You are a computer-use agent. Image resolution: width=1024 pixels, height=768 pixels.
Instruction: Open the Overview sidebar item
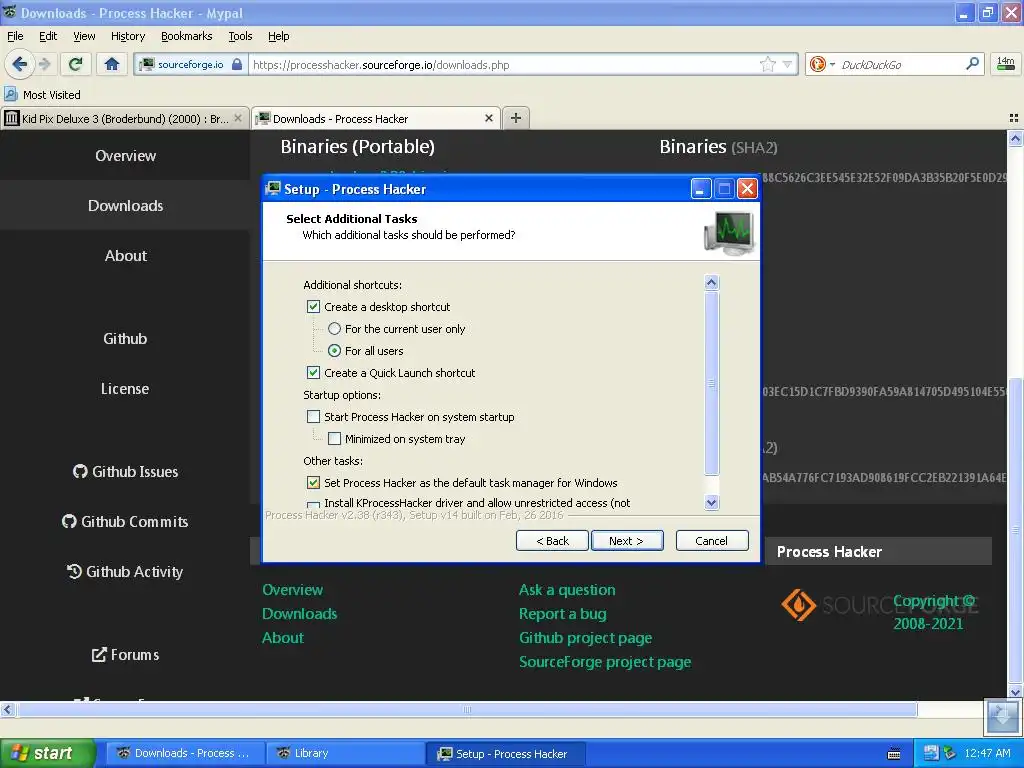(x=125, y=155)
